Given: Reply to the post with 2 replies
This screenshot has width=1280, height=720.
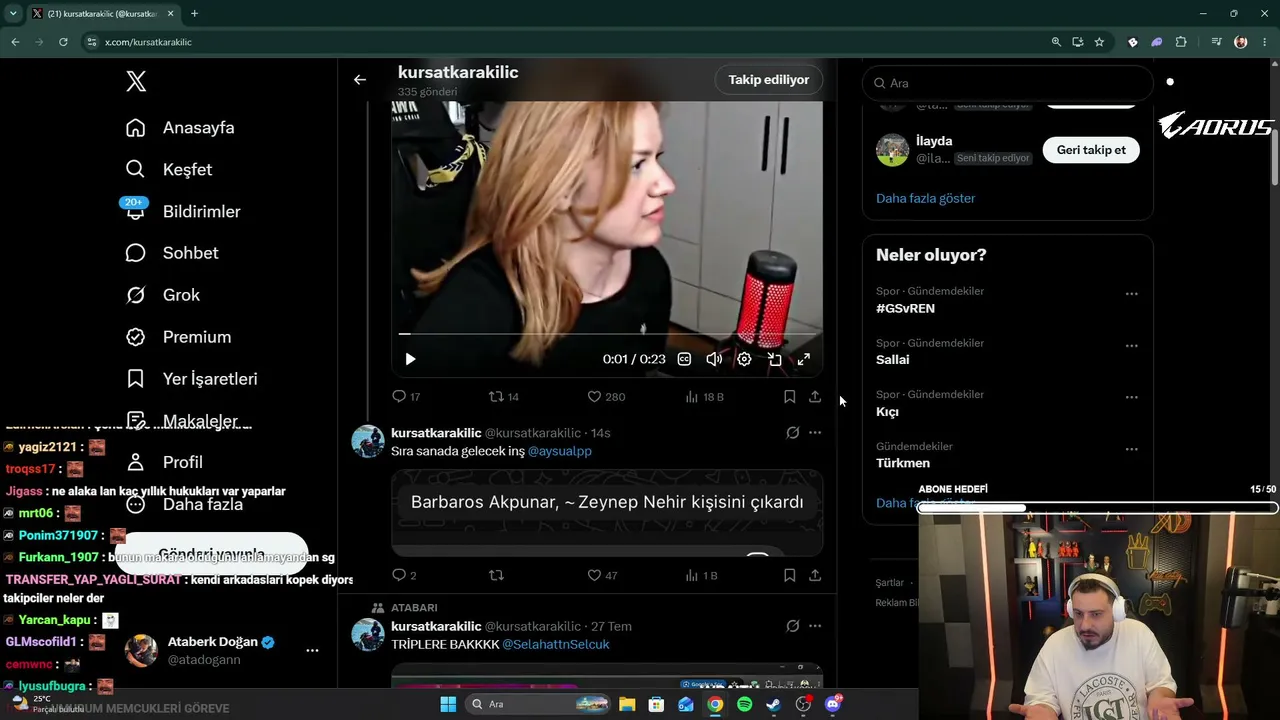Looking at the screenshot, I should (404, 575).
